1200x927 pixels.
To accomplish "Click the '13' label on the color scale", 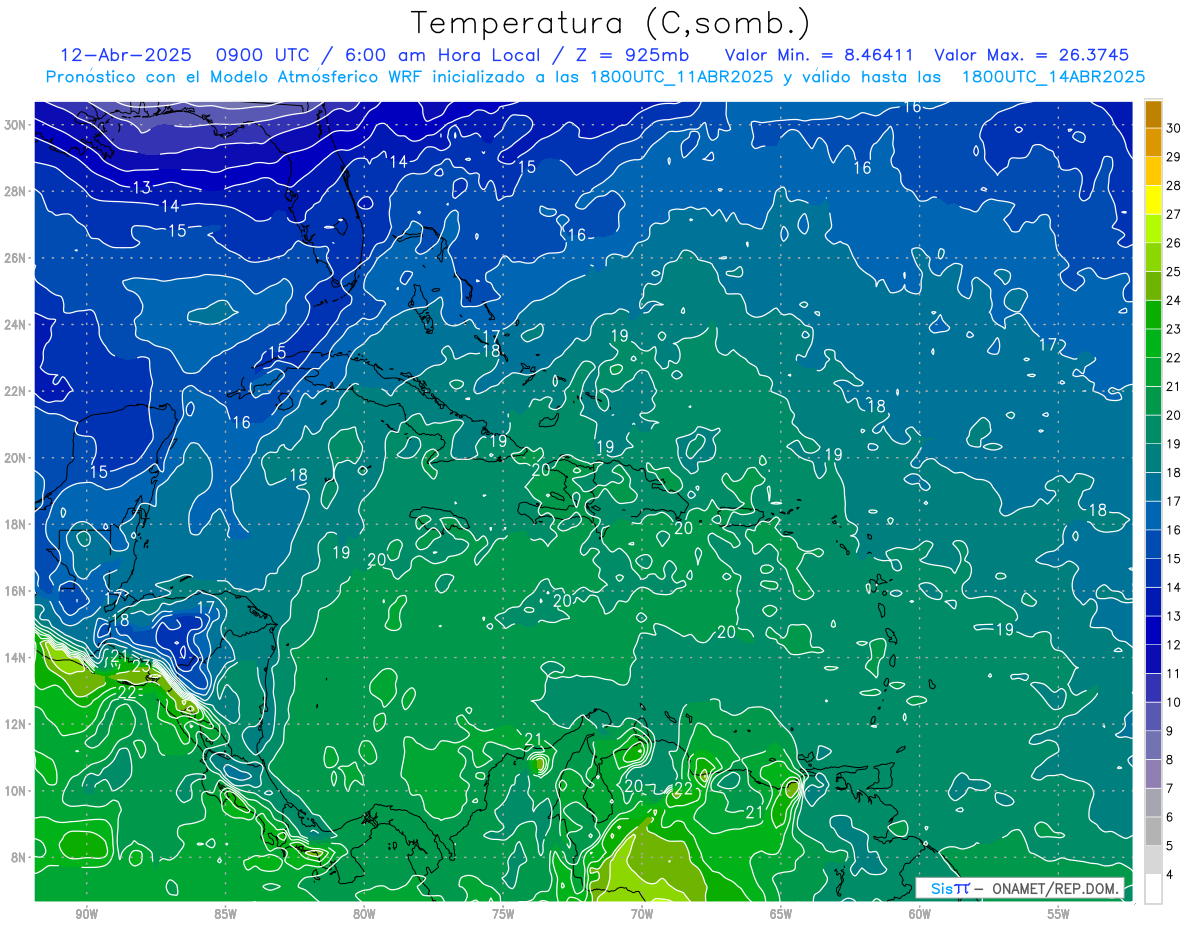I will click(x=1173, y=616).
